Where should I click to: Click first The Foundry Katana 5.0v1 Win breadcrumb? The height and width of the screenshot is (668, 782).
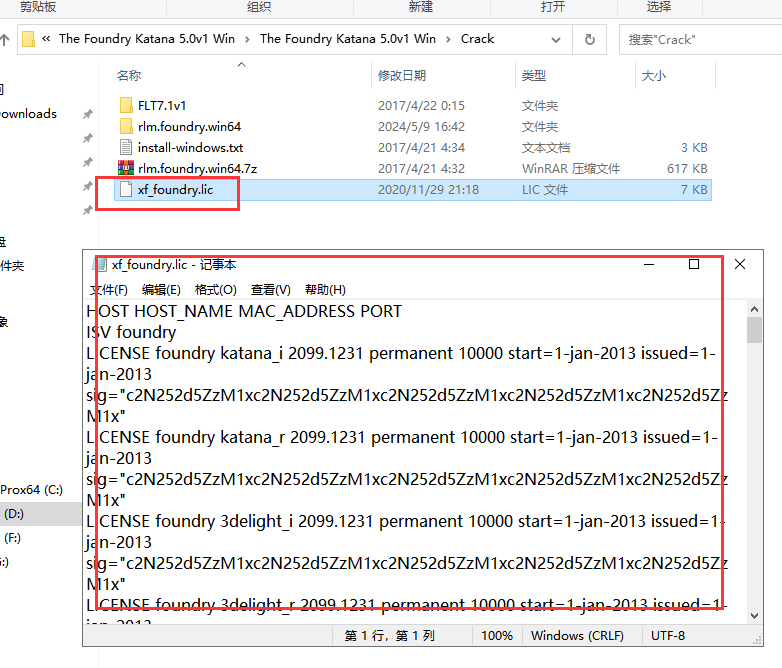point(147,39)
